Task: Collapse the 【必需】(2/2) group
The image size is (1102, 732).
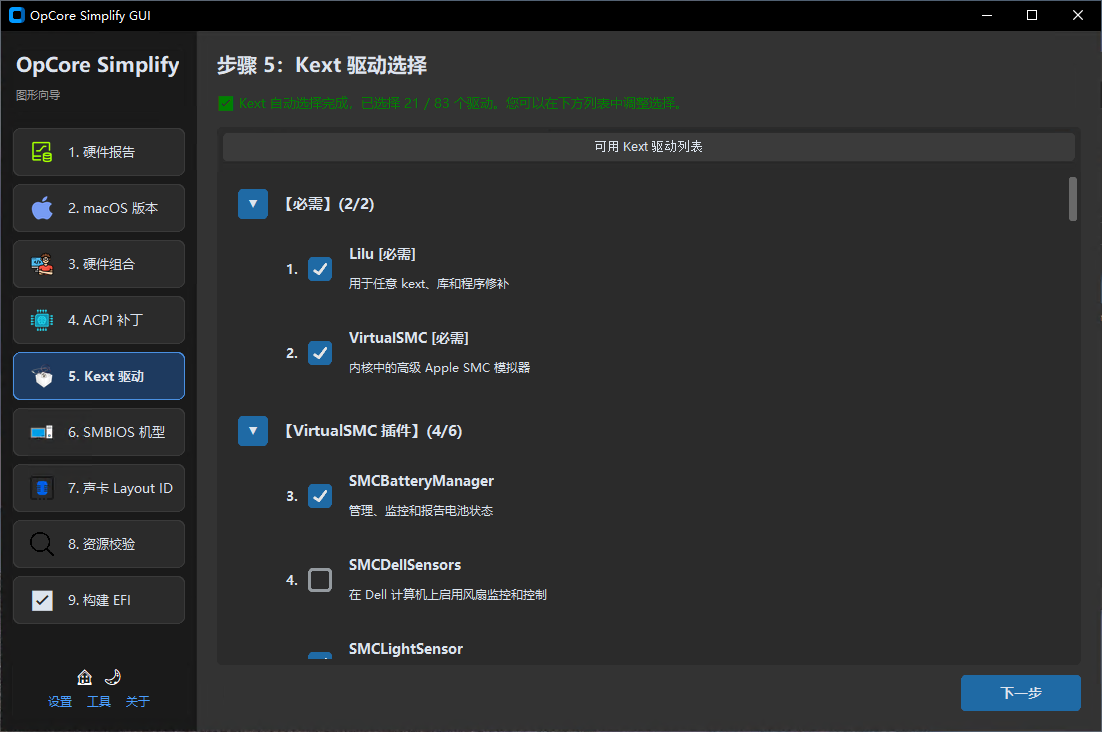Action: tap(253, 204)
